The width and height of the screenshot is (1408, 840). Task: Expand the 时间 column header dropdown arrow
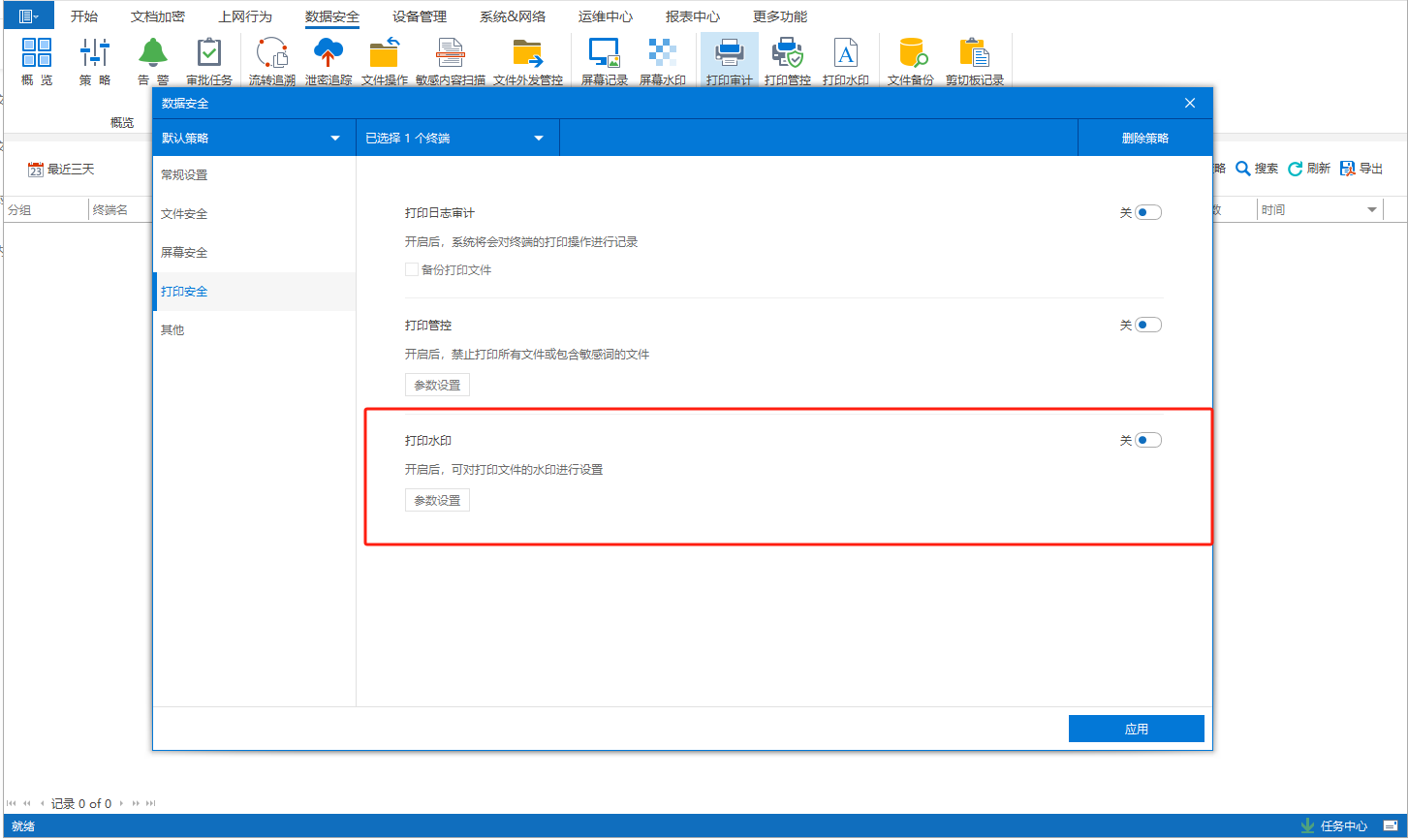click(x=1372, y=210)
